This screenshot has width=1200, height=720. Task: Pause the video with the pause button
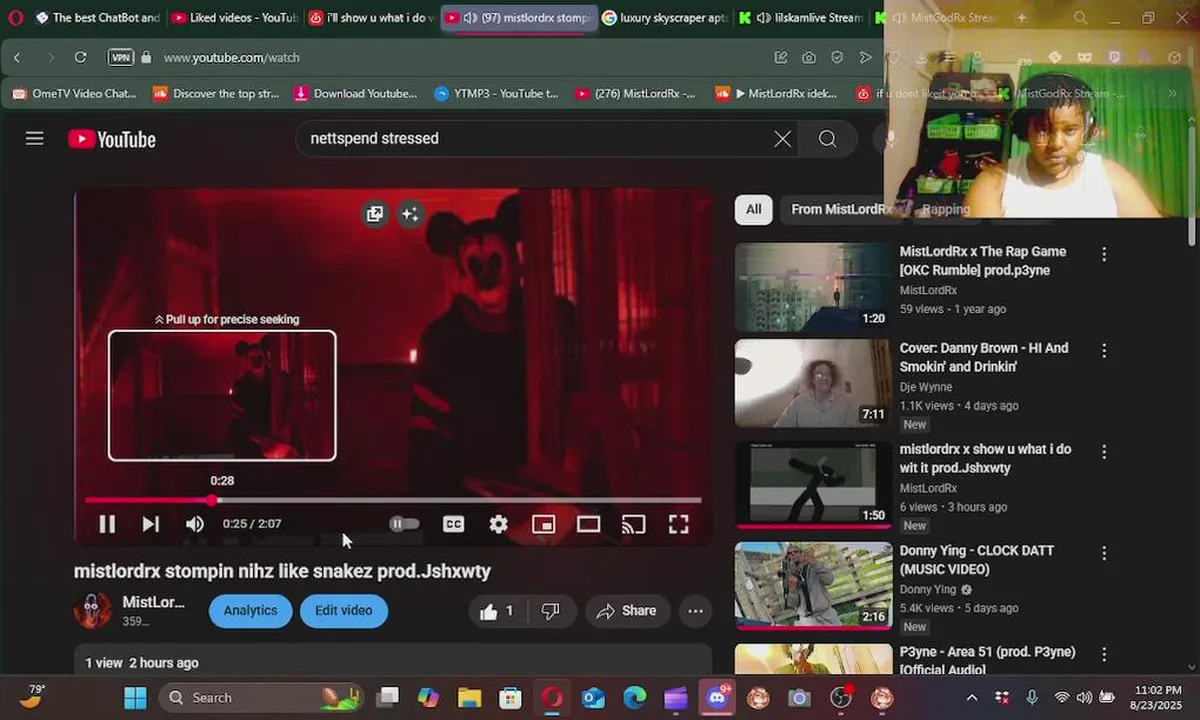pos(107,524)
